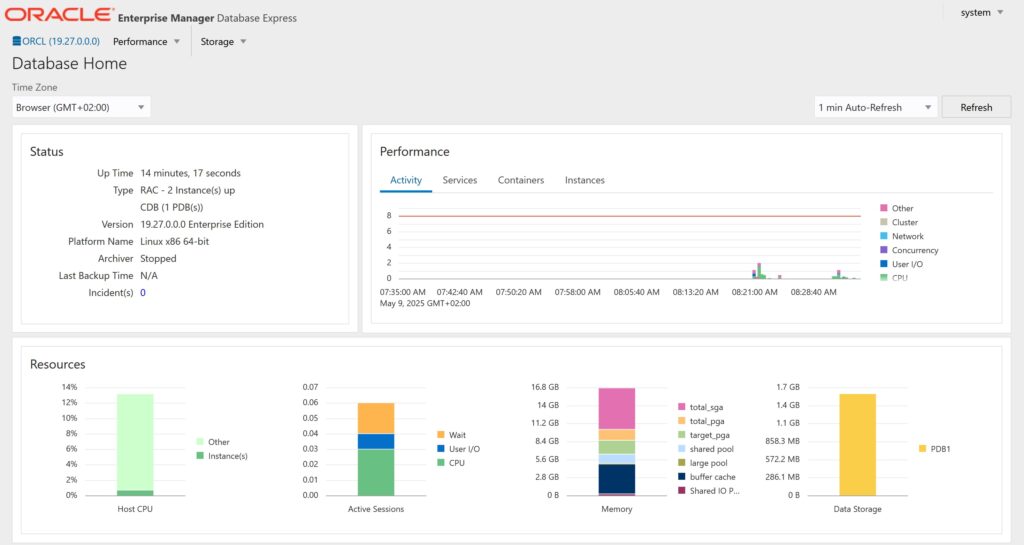Screen dimensions: 1024x545
Task: Click the '19.27.0.0.0 Enterprise Edition' text
Action: (202, 224)
